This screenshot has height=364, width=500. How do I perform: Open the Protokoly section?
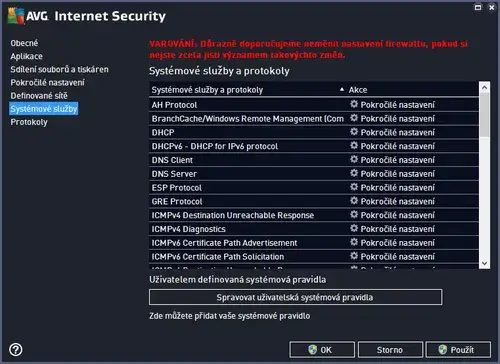coord(29,122)
